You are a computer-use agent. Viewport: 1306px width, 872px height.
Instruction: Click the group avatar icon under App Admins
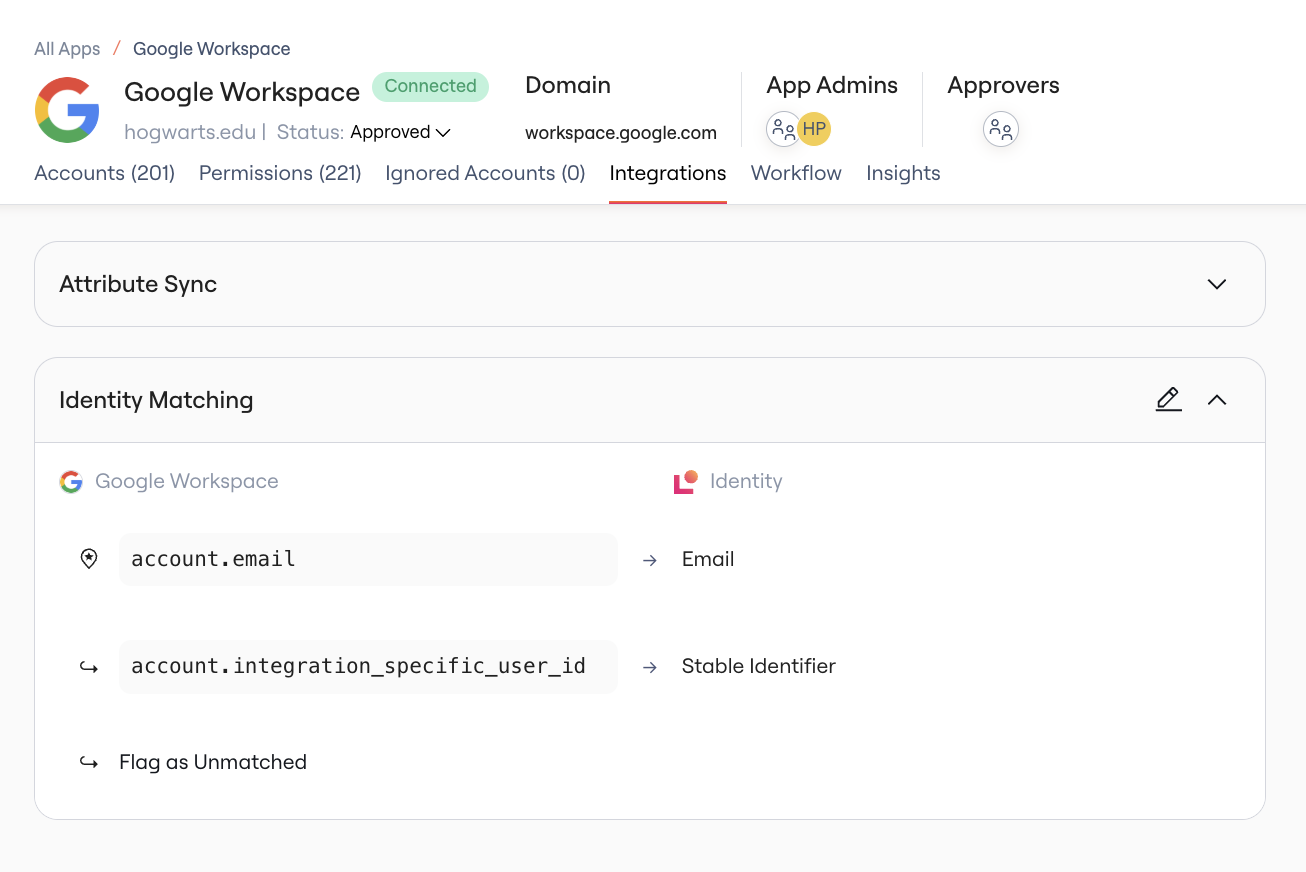tap(783, 129)
